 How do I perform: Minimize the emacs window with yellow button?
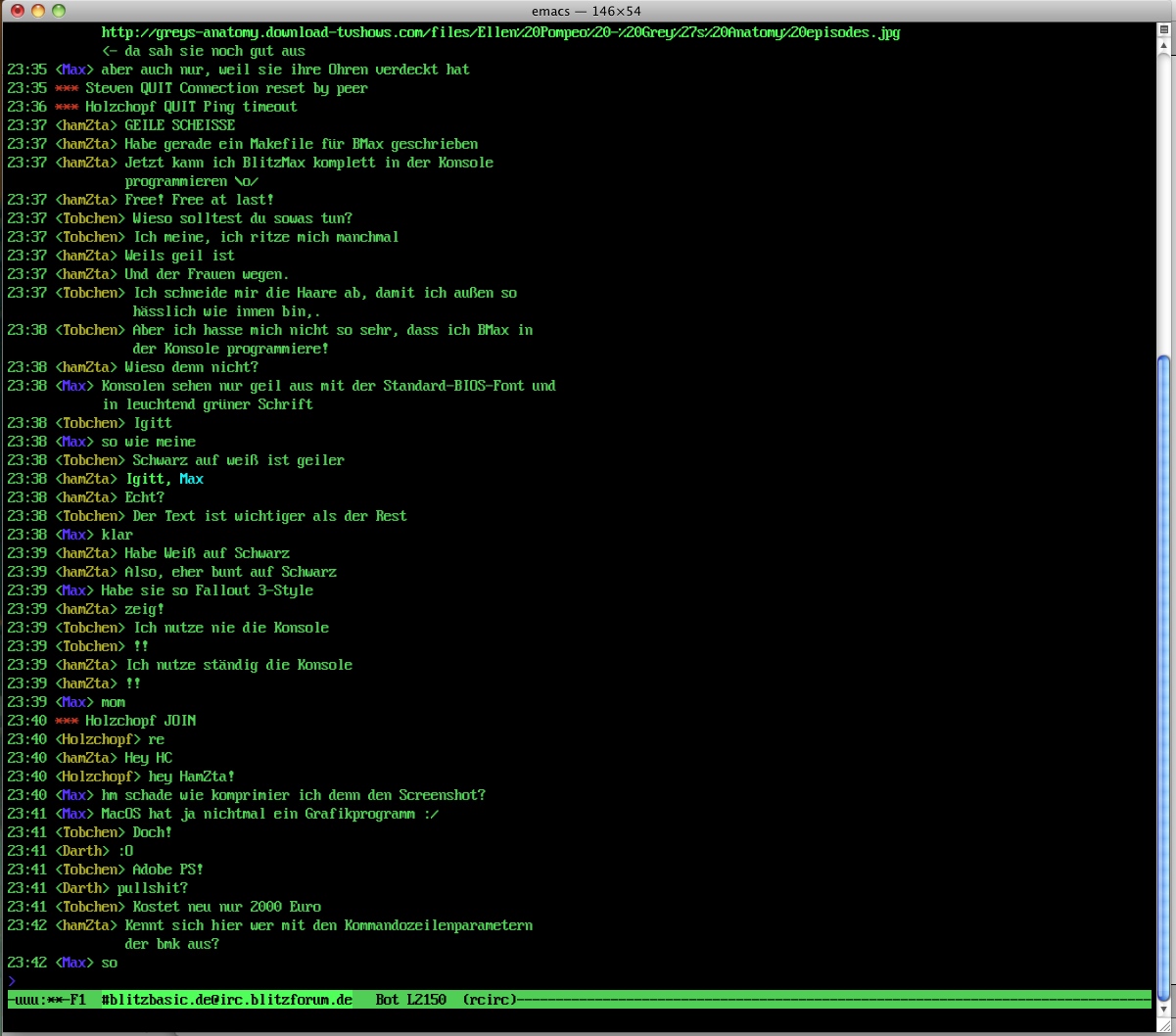[37, 11]
